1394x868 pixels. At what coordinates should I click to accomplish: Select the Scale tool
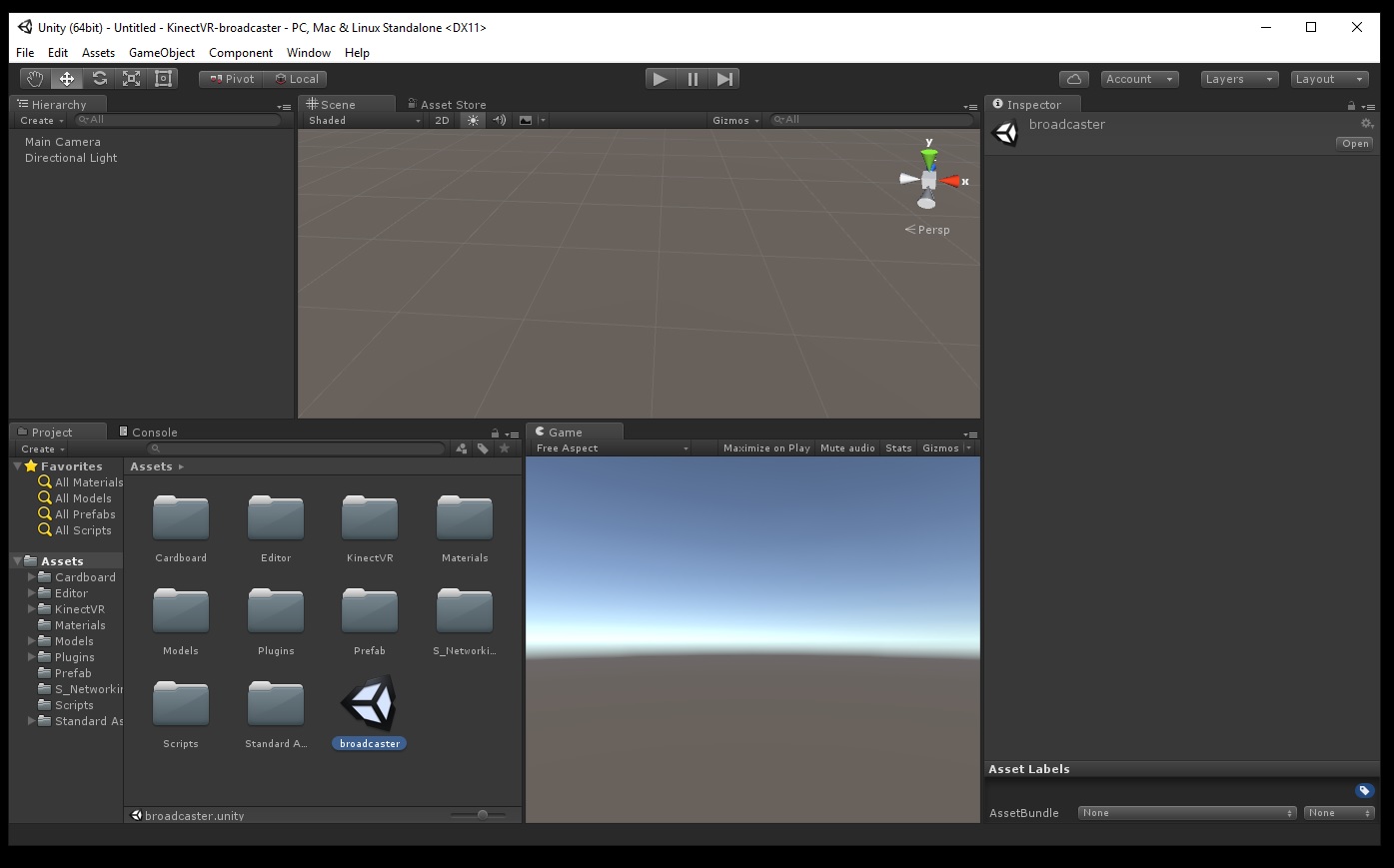(132, 79)
